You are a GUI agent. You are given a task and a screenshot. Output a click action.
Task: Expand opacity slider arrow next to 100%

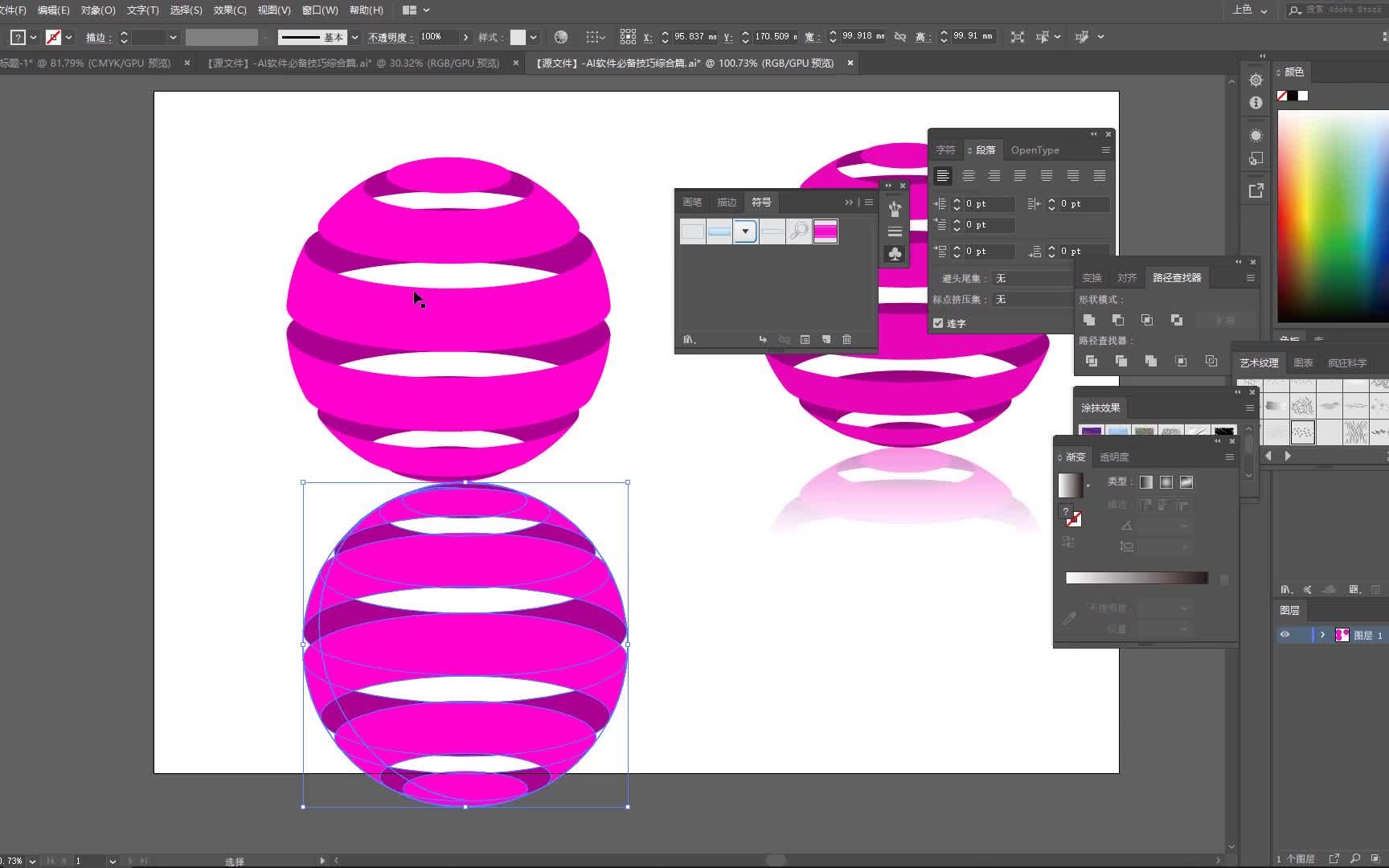465,37
